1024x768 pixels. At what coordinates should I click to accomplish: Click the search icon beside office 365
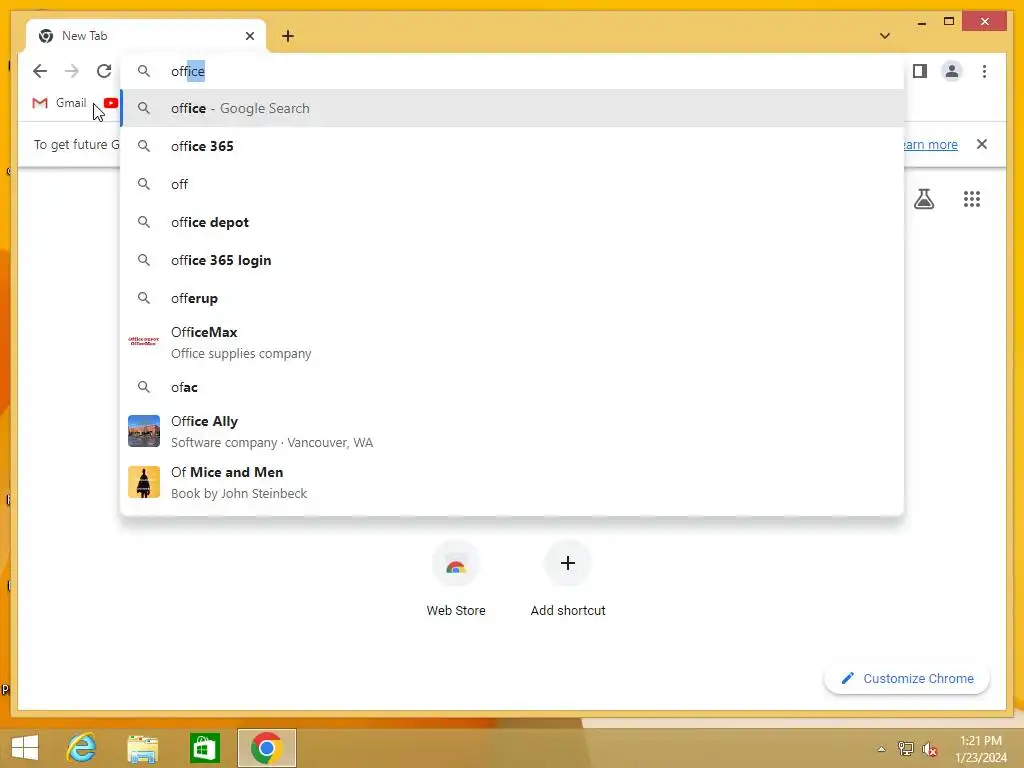tap(144, 146)
